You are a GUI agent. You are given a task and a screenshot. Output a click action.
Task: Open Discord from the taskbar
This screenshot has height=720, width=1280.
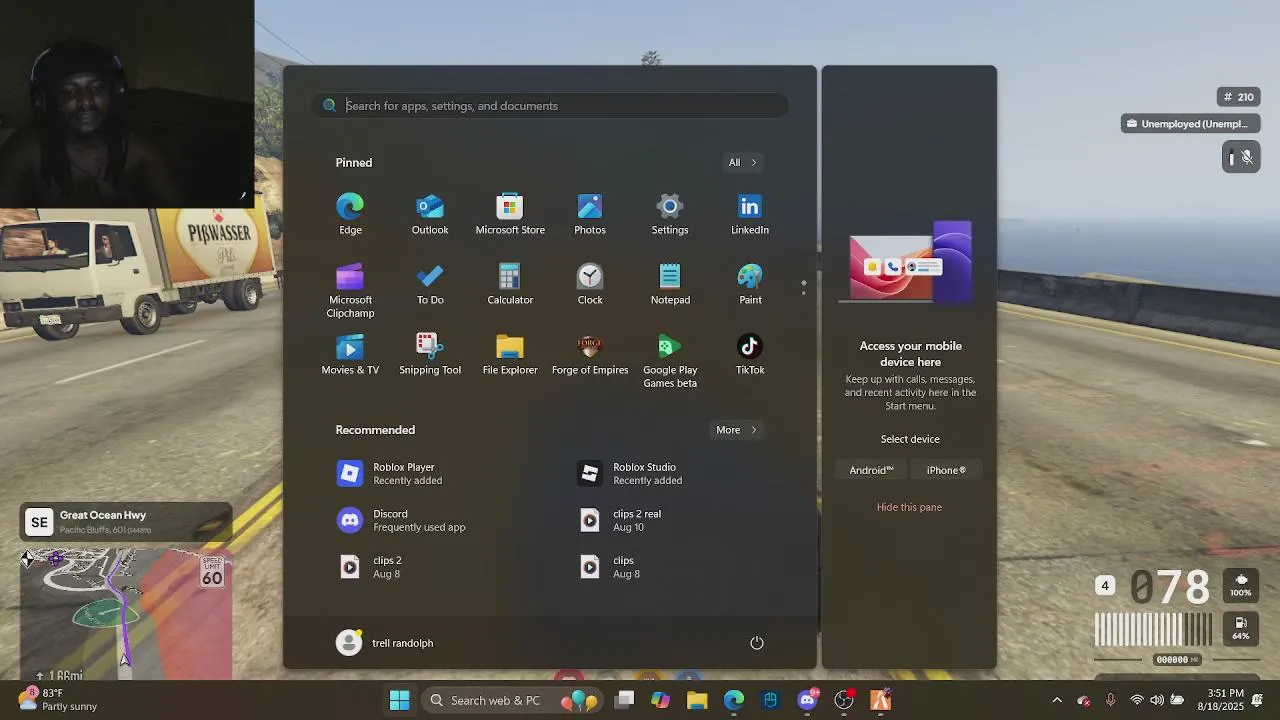click(x=807, y=700)
